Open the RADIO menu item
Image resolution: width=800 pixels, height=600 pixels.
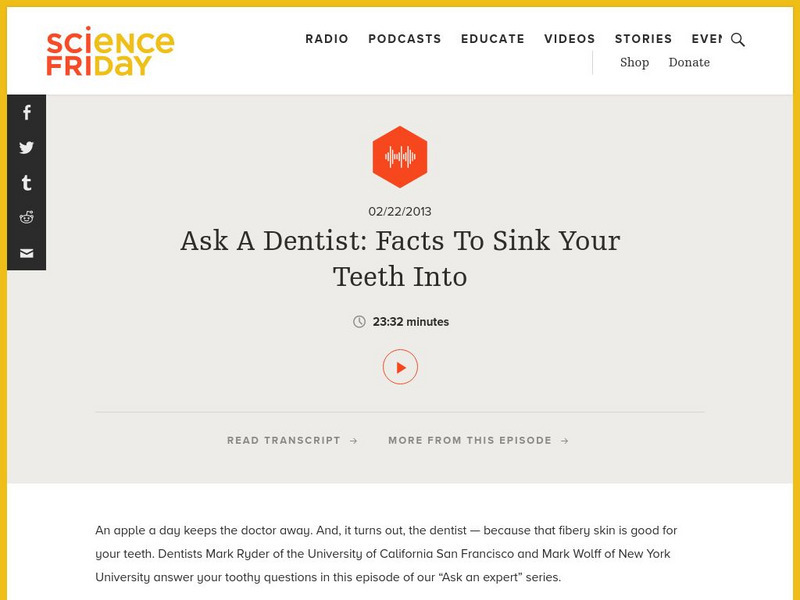(326, 39)
